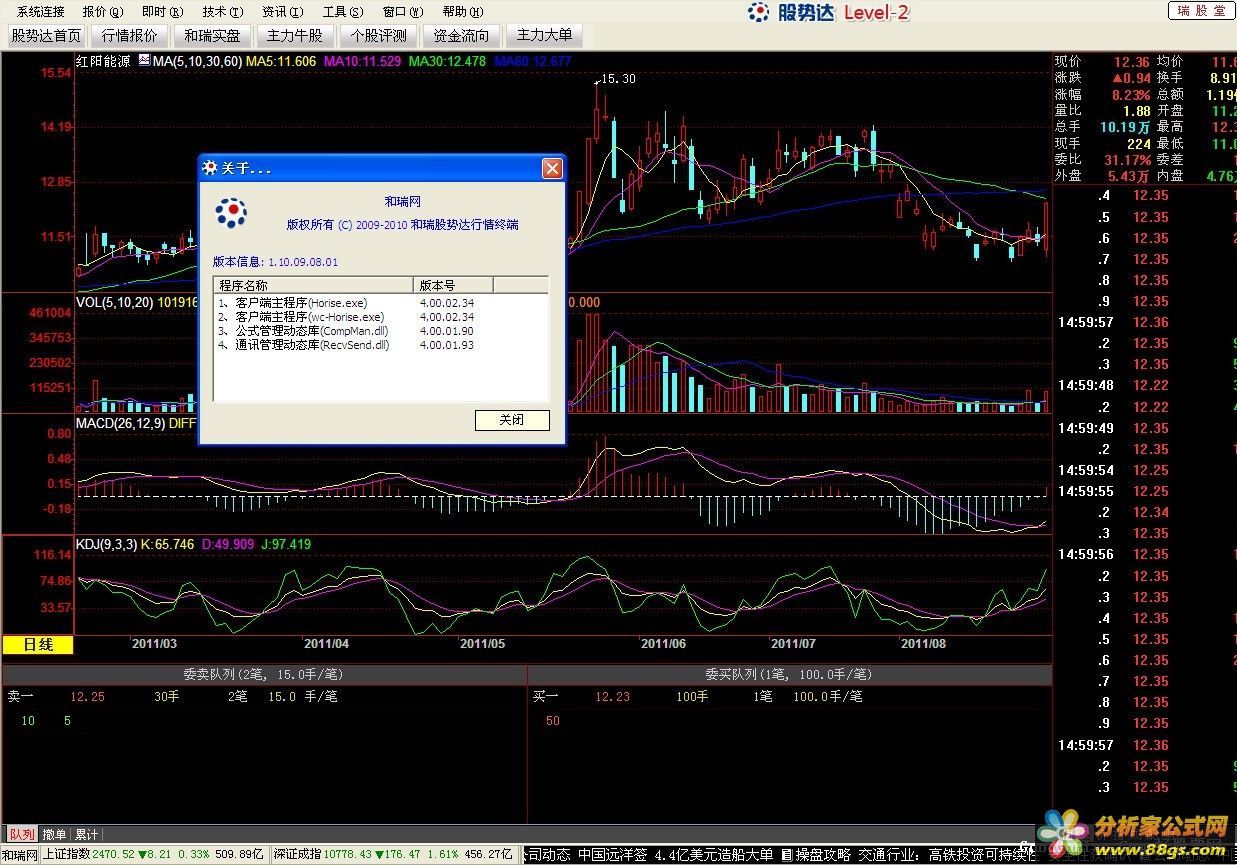Click the 版本信息 1.10.09.08.01 text
The width and height of the screenshot is (1237, 865).
point(275,262)
